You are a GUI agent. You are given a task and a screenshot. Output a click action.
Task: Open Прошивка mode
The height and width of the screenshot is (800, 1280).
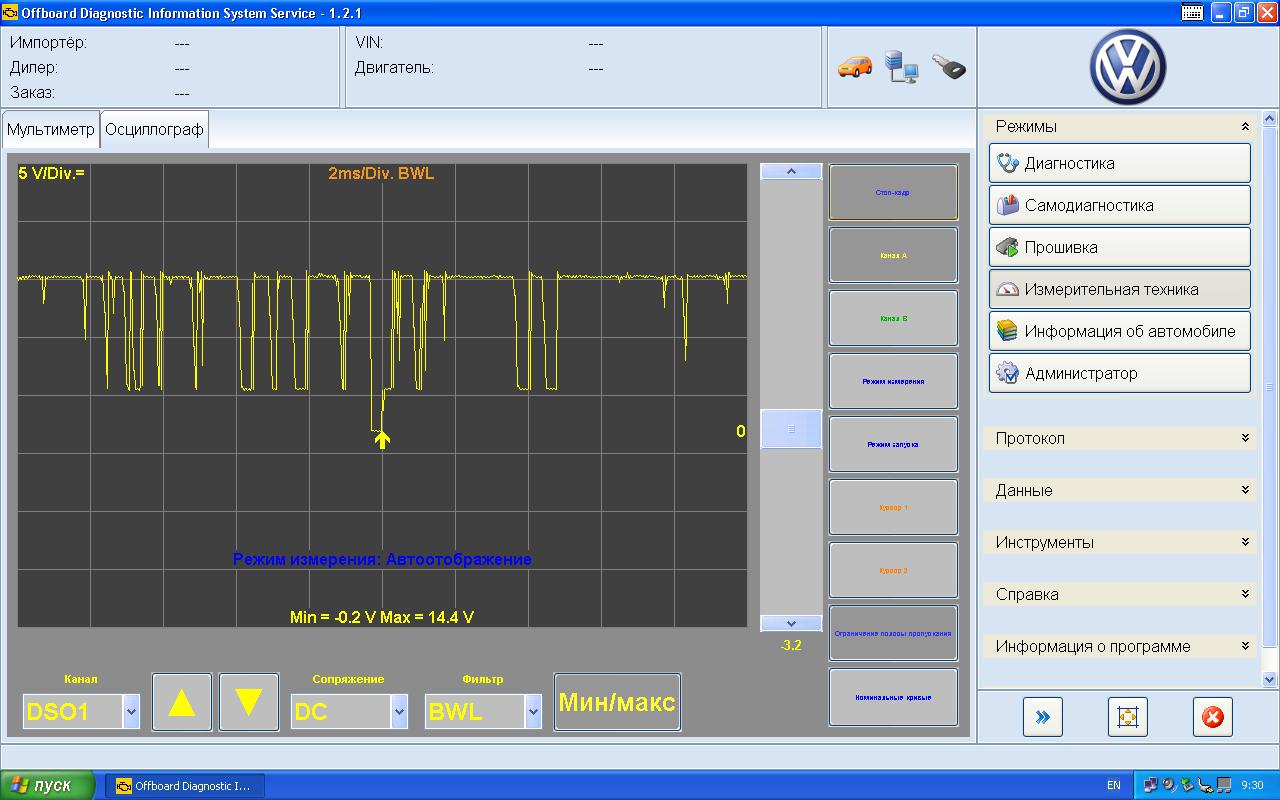click(1120, 247)
